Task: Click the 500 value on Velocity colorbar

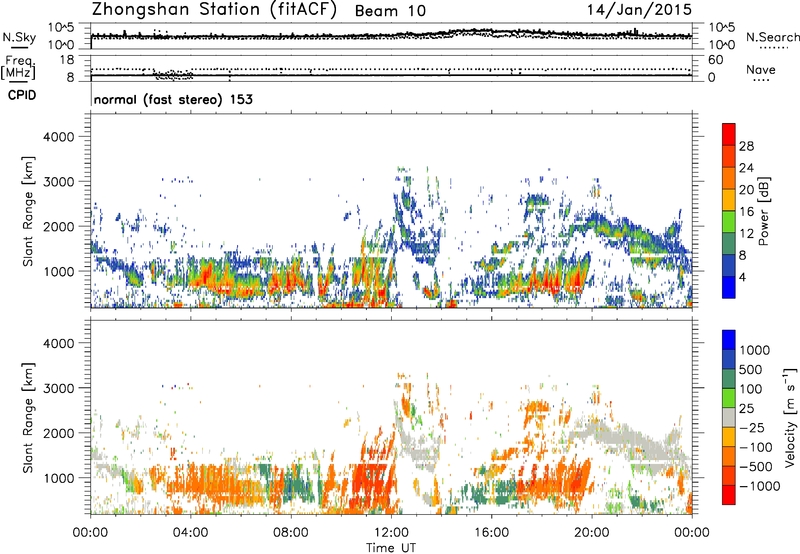Action: pyautogui.click(x=751, y=370)
